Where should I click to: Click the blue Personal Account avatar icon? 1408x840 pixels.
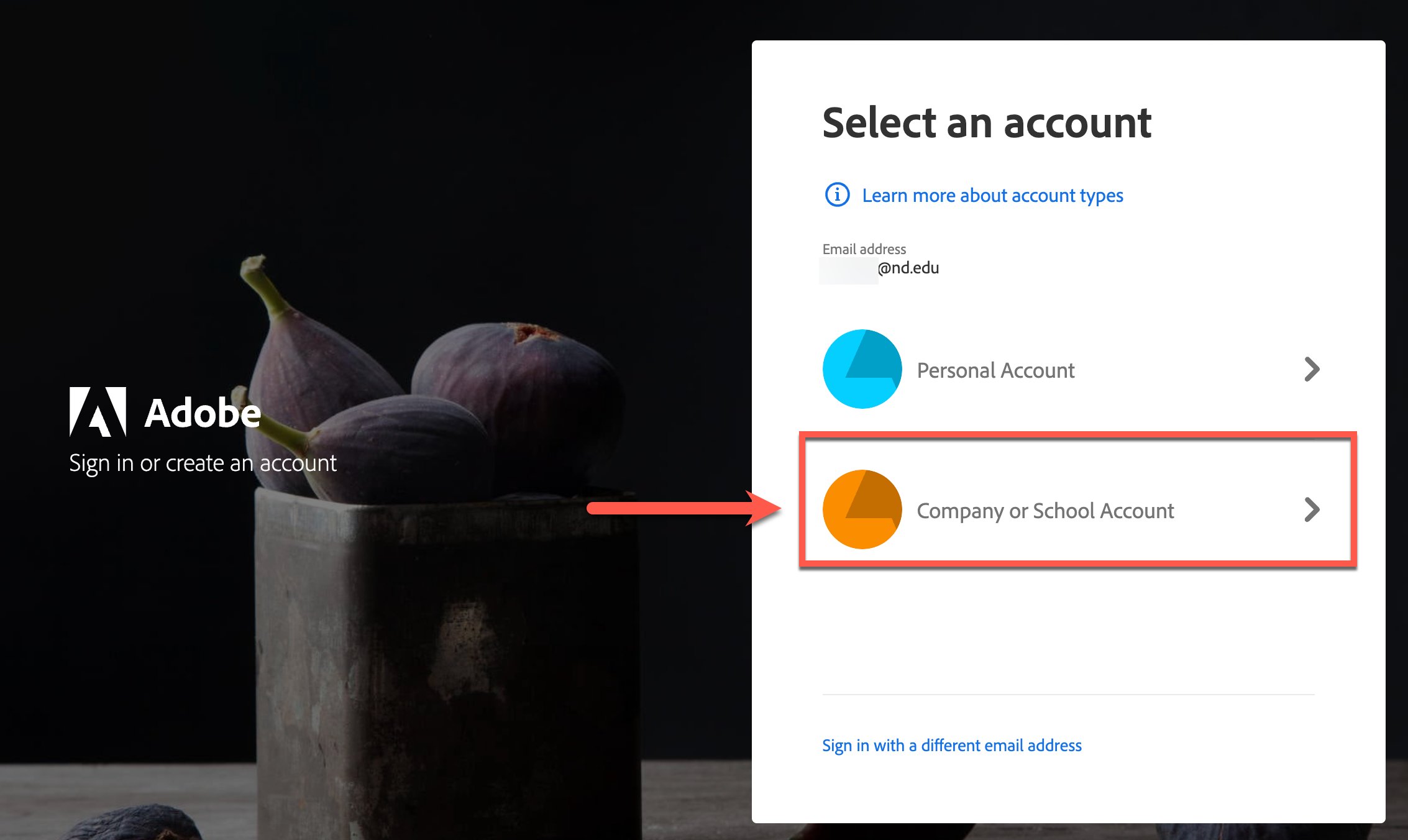click(x=862, y=369)
